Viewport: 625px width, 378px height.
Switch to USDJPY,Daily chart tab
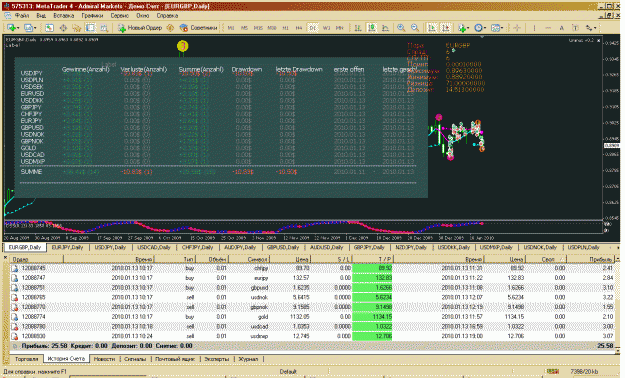(x=110, y=248)
